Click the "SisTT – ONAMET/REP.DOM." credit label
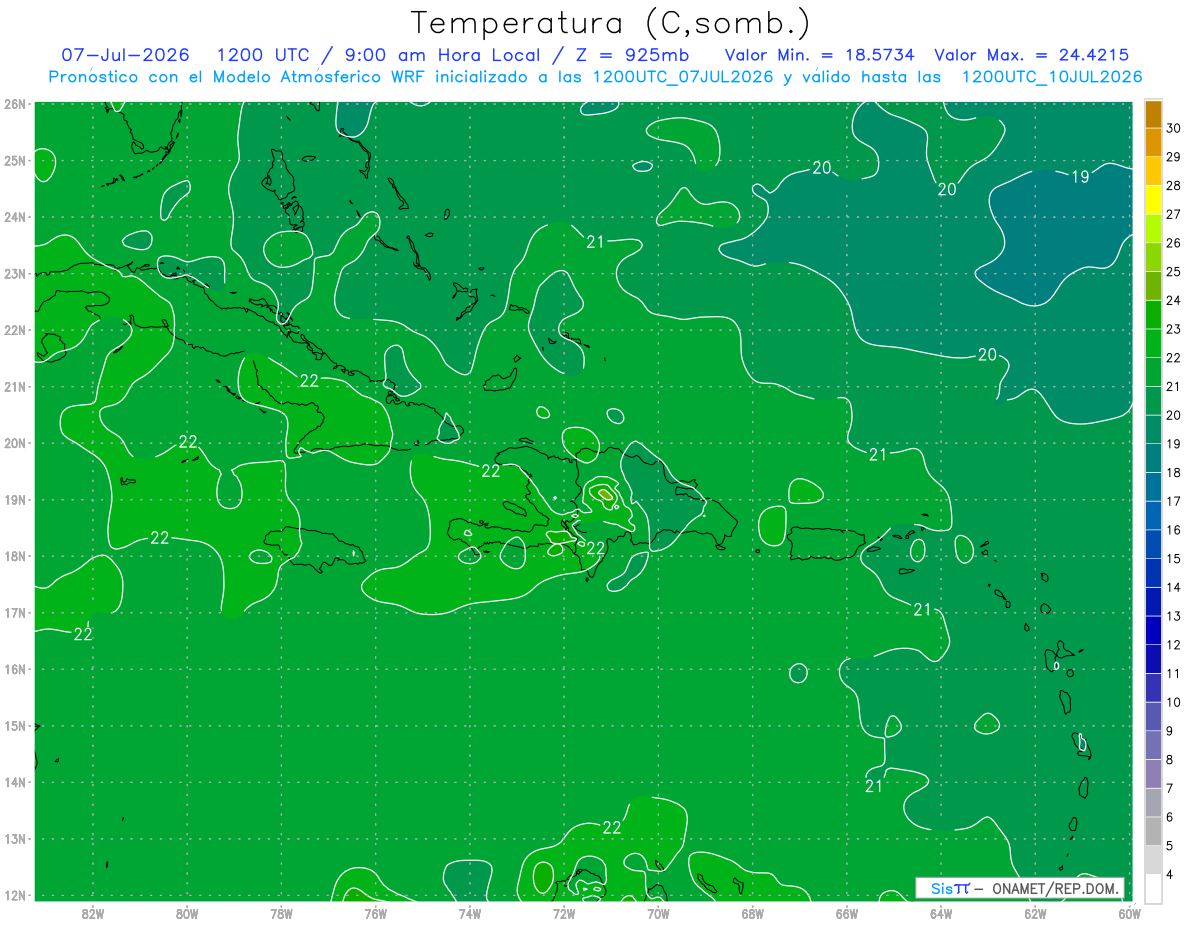The width and height of the screenshot is (1200, 927). pos(1022,888)
